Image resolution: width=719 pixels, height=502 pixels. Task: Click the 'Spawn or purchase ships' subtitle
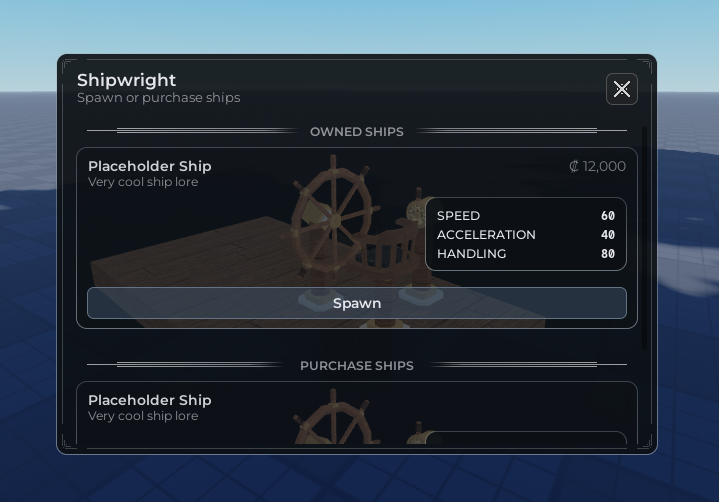[x=158, y=98]
